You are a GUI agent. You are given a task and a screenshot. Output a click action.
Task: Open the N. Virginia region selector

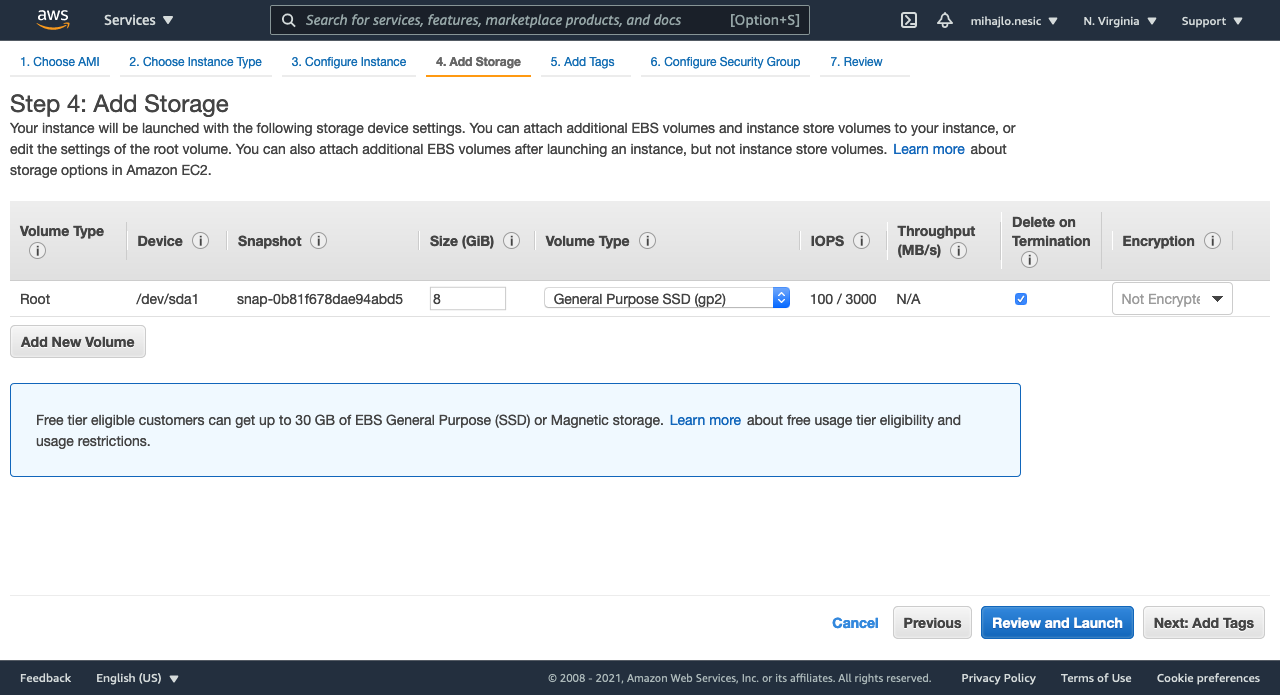pyautogui.click(x=1120, y=20)
